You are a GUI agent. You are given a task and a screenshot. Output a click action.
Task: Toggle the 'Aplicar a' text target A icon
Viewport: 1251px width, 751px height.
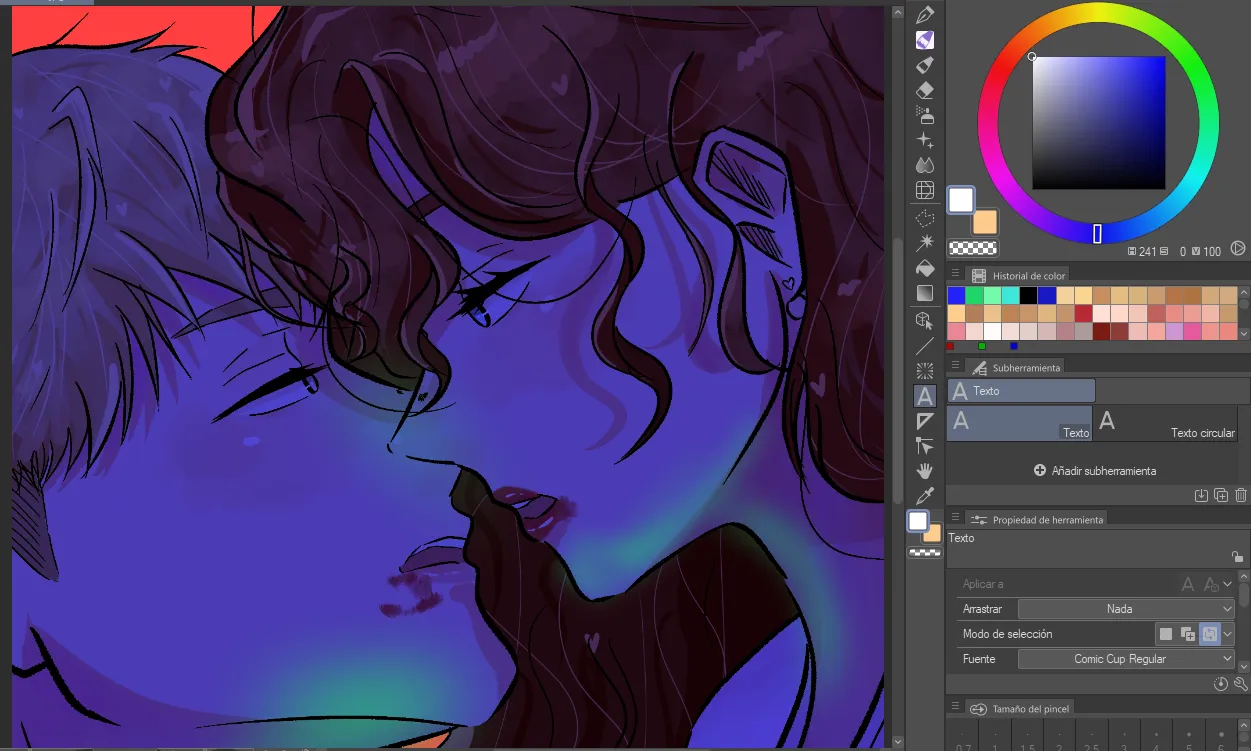point(1188,584)
